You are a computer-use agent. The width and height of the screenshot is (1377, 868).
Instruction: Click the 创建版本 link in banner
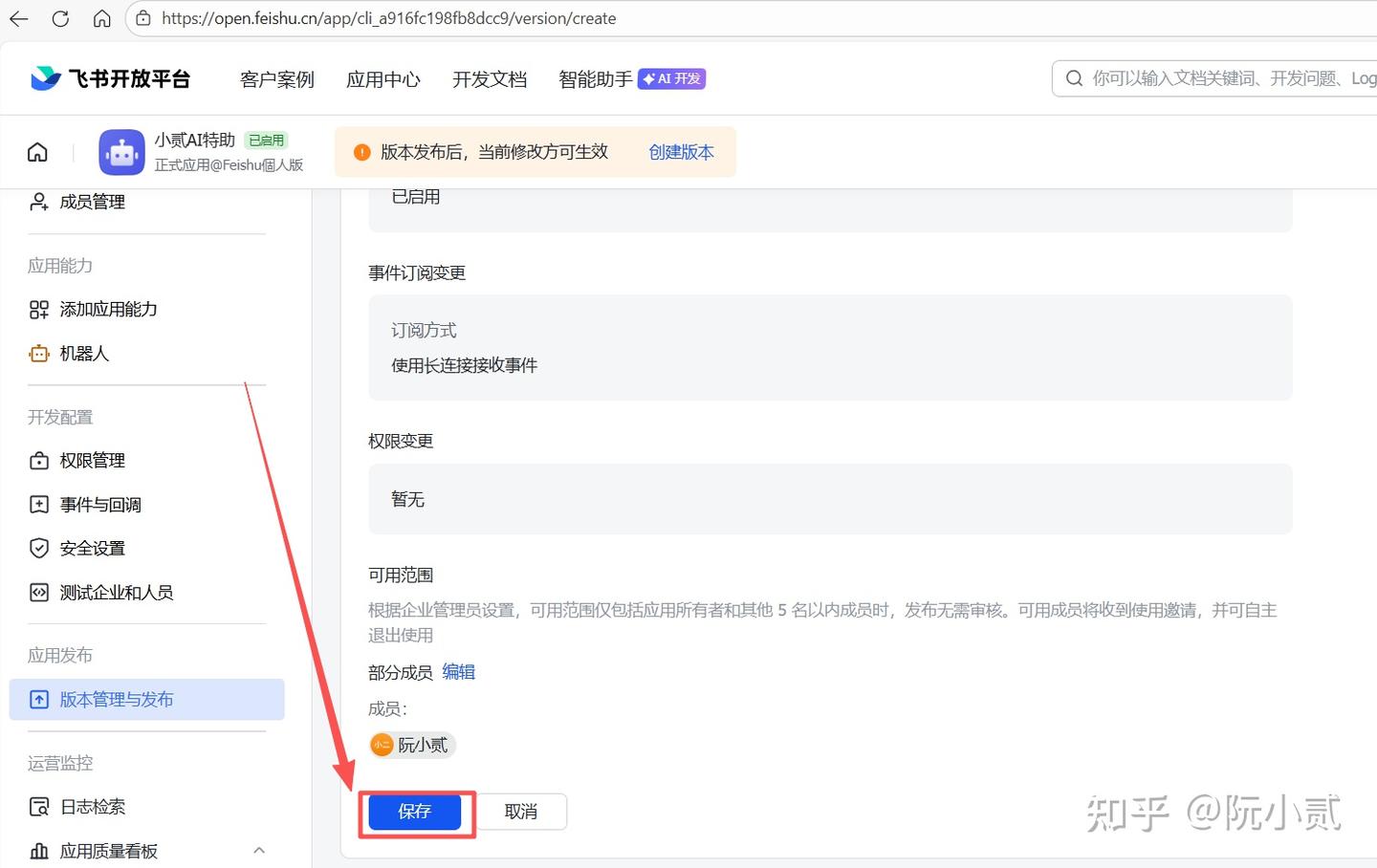coord(681,152)
